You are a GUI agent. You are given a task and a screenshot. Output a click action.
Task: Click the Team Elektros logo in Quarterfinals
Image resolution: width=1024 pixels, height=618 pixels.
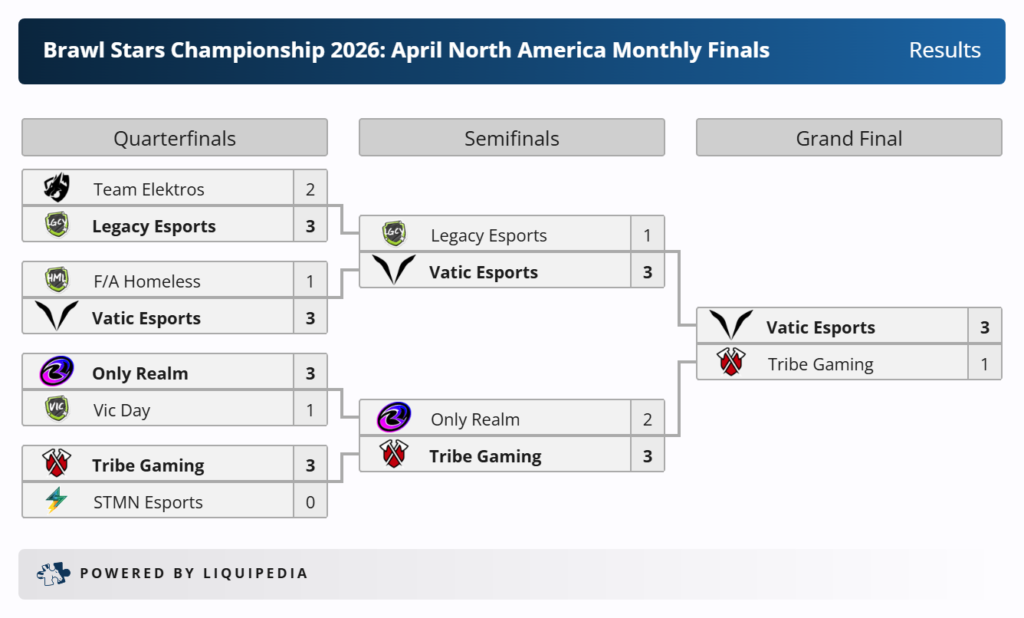[x=57, y=189]
